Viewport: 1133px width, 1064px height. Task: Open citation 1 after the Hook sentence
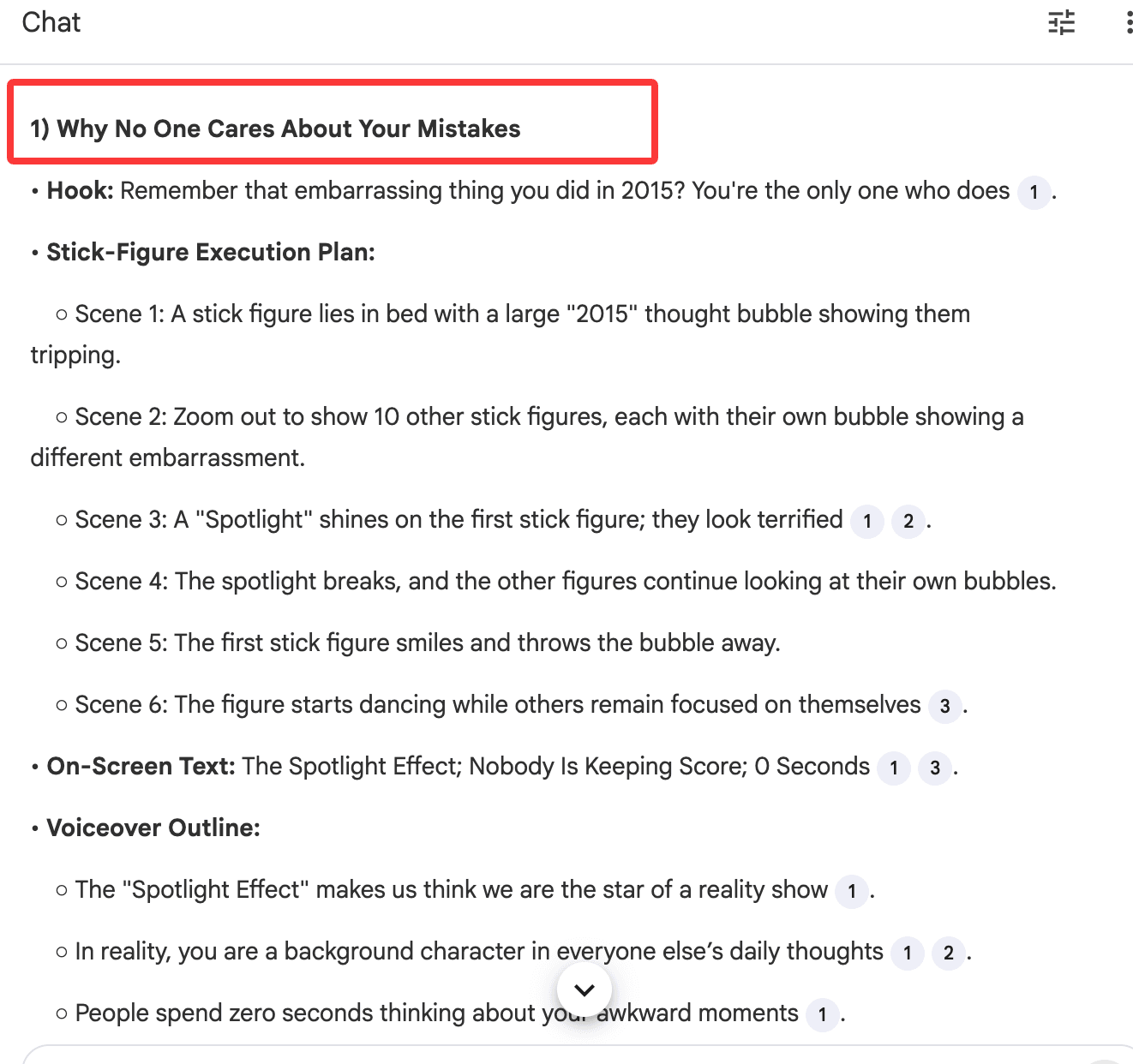pyautogui.click(x=1034, y=192)
